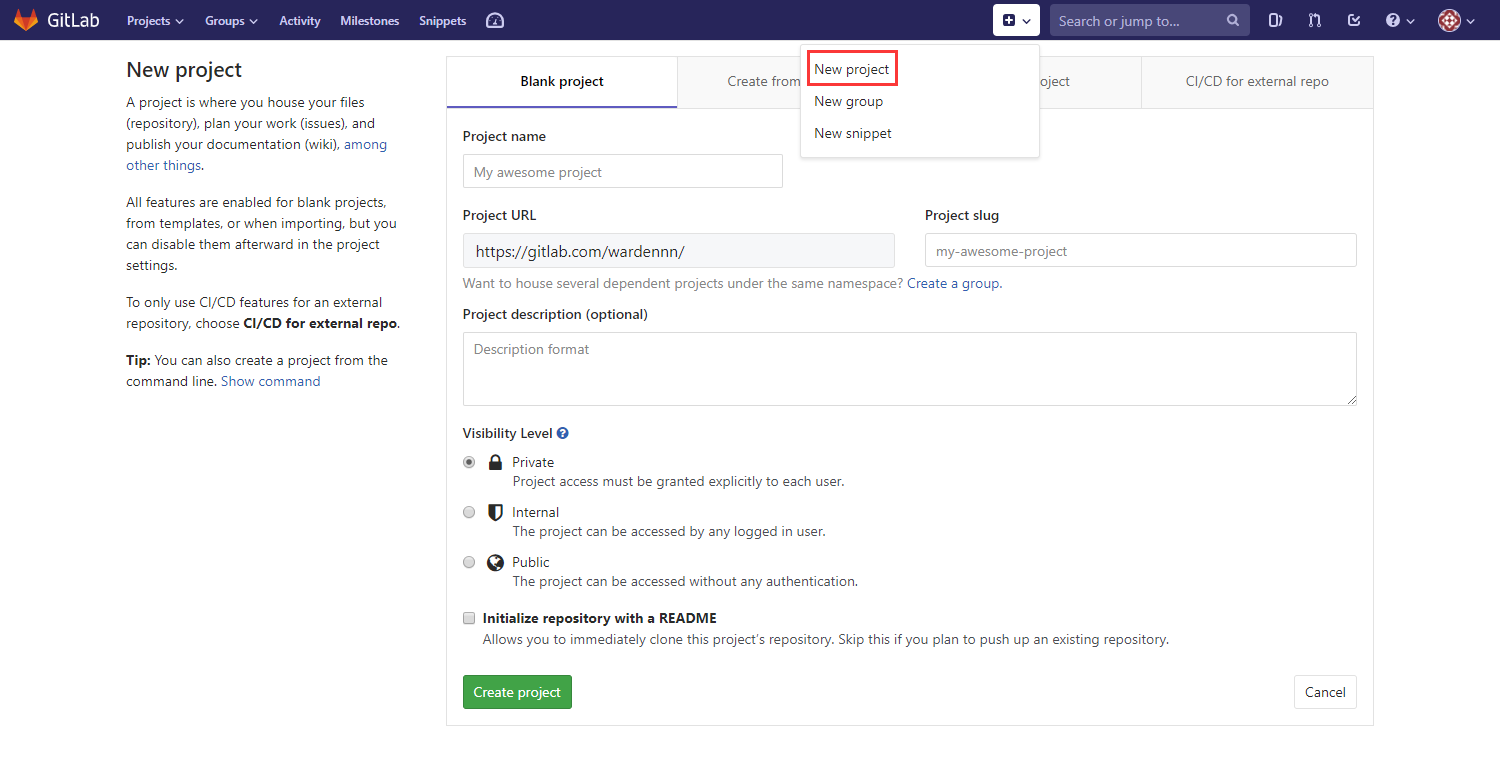Toggle the plus (new item) dropdown
Image resolution: width=1500 pixels, height=781 pixels.
coord(1016,20)
